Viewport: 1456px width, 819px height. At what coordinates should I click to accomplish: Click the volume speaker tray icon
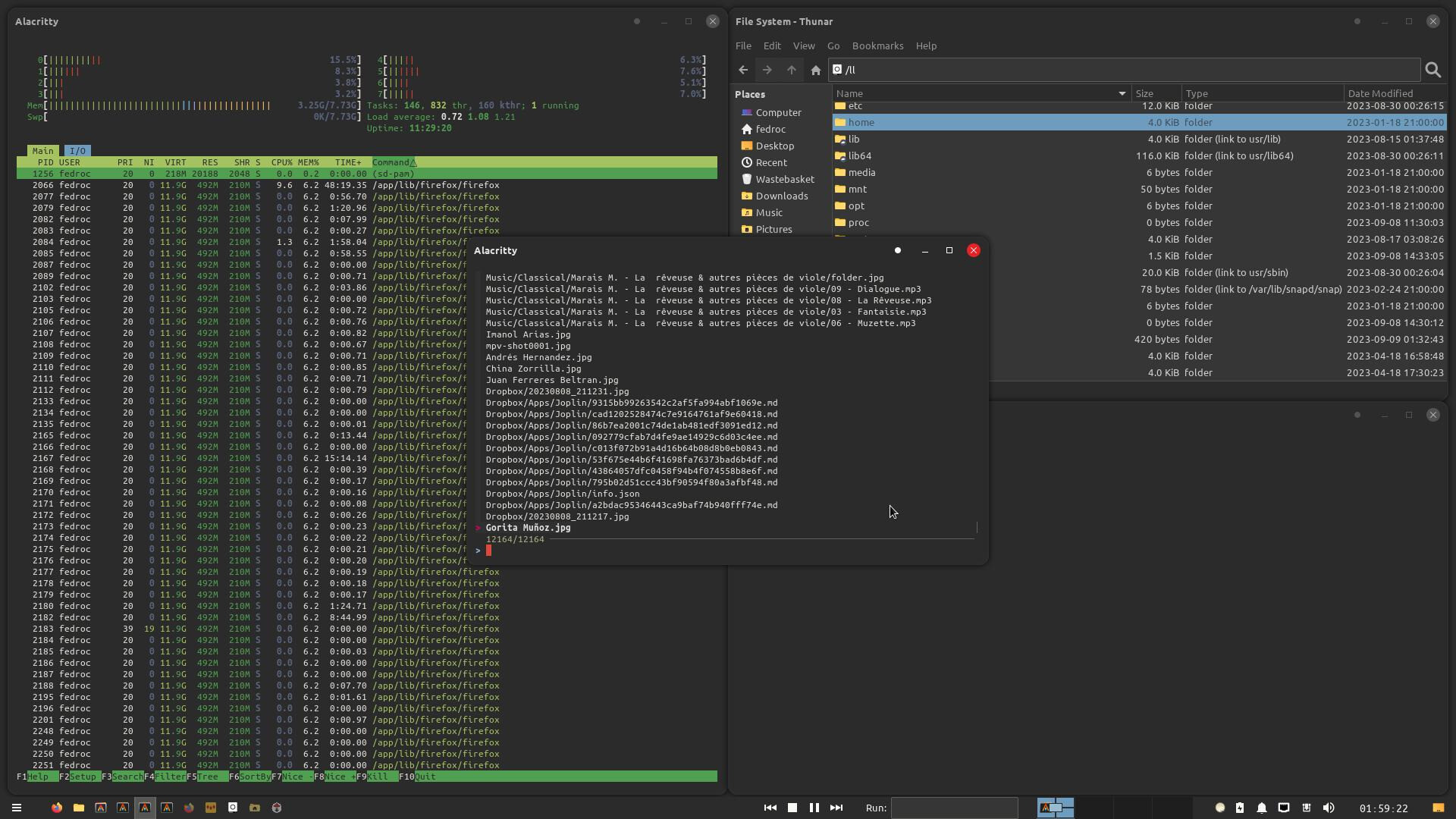[1328, 808]
